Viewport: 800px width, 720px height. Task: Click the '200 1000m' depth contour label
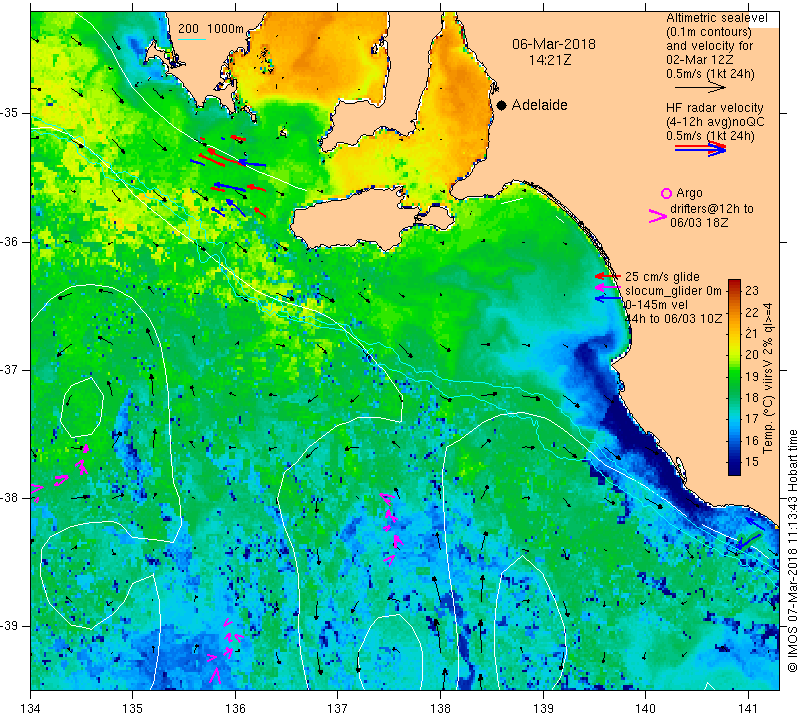(x=211, y=29)
